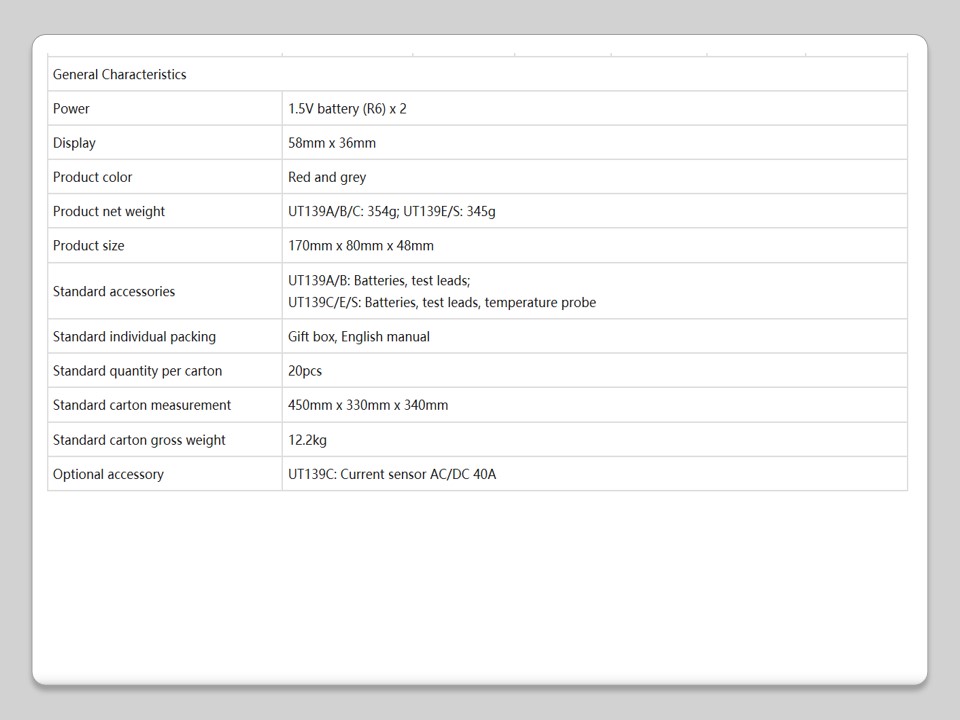The width and height of the screenshot is (960, 720).
Task: Click the Standard quantity per carton label
Action: click(x=137, y=370)
